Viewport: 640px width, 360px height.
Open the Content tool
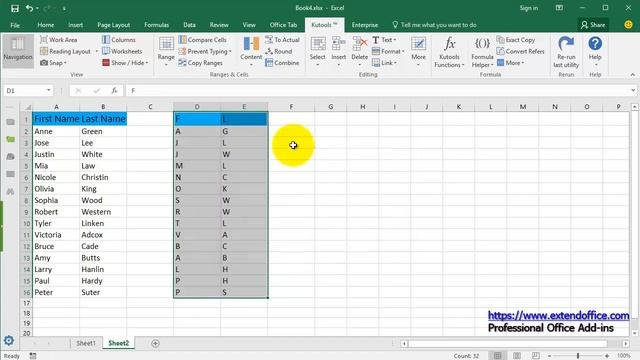point(251,52)
